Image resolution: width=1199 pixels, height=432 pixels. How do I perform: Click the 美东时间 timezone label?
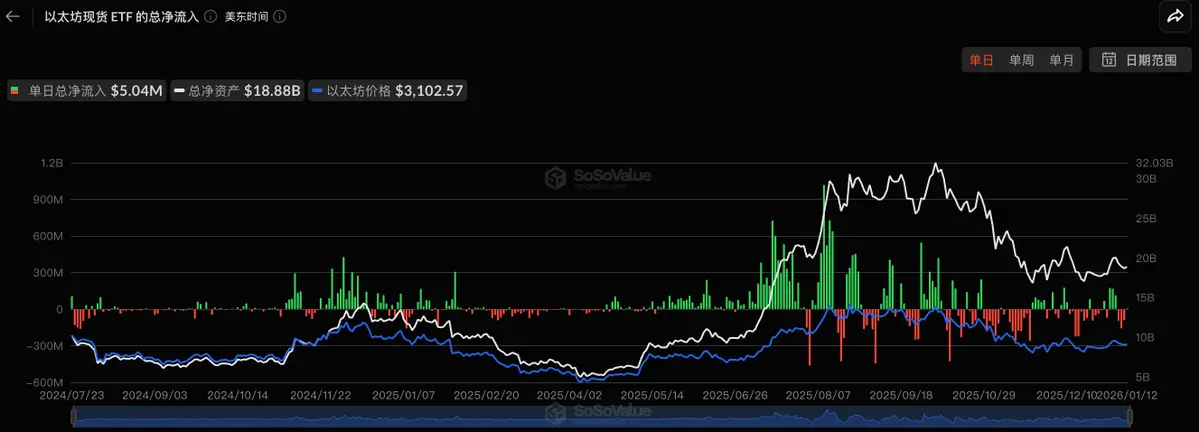pyautogui.click(x=246, y=16)
